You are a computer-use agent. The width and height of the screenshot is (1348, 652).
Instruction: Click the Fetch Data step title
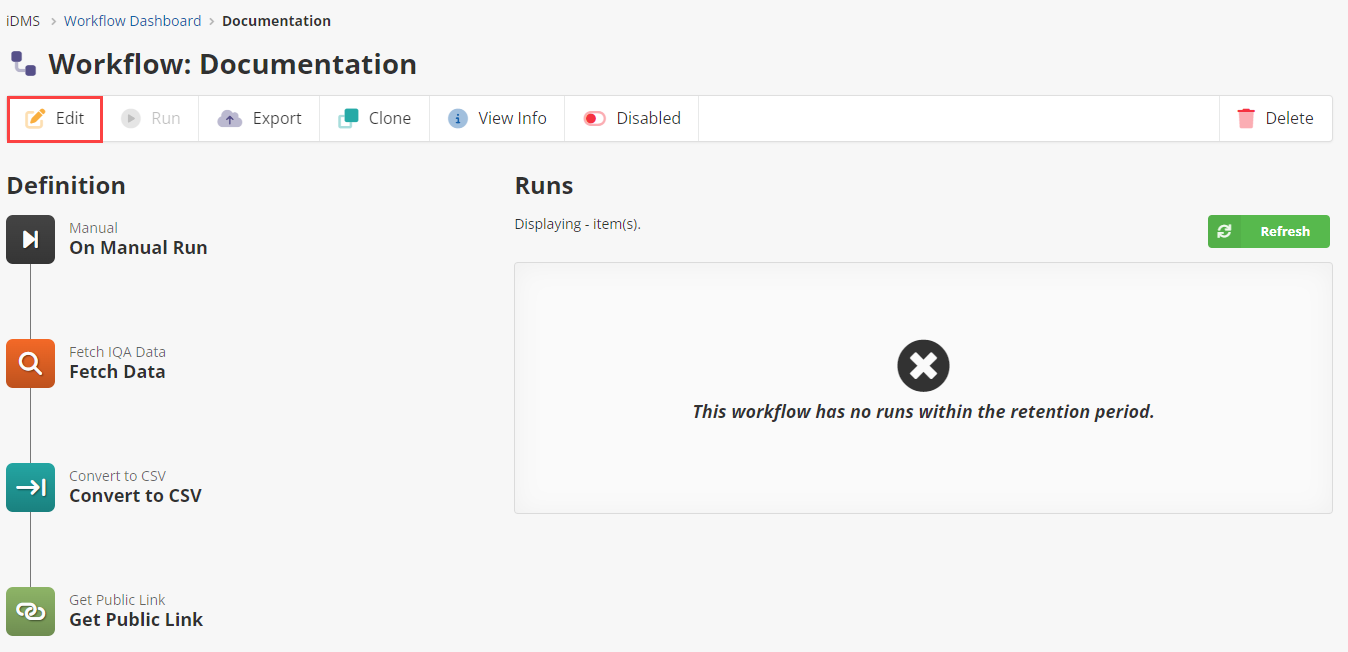[x=117, y=372]
